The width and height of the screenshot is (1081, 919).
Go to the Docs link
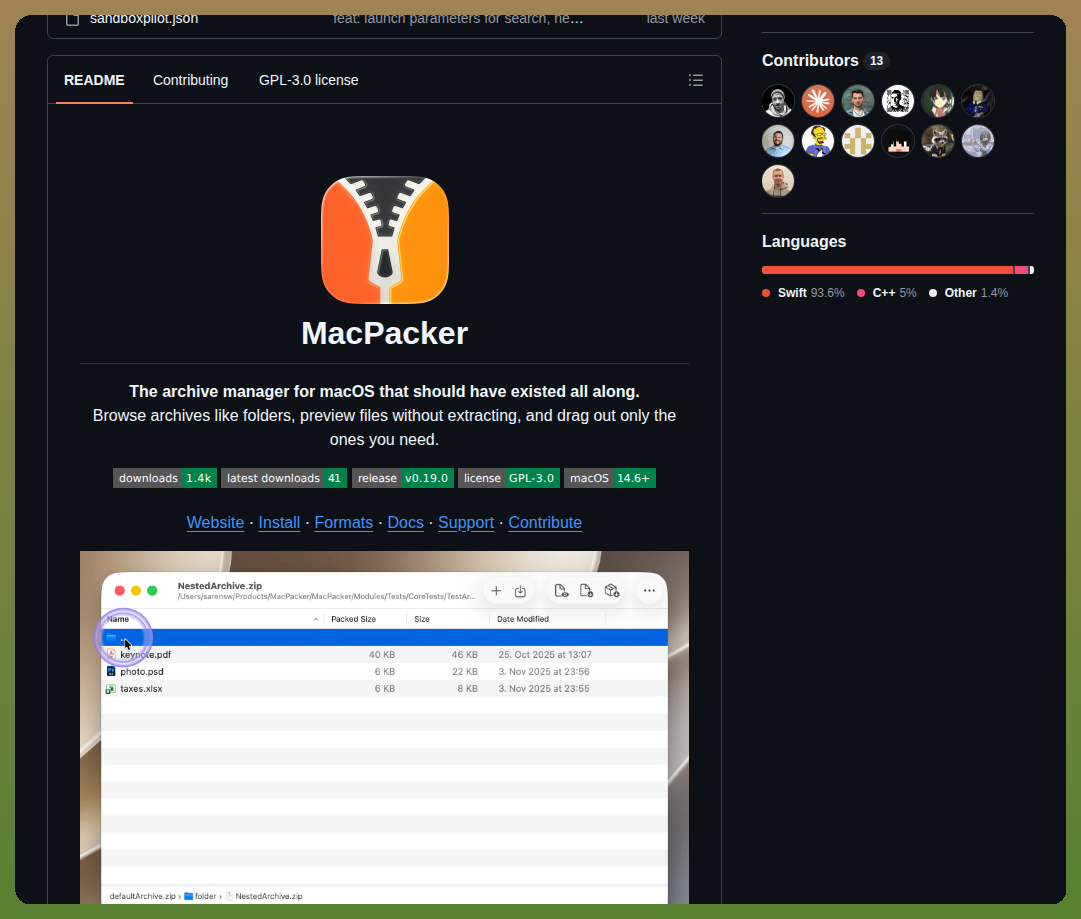(405, 523)
